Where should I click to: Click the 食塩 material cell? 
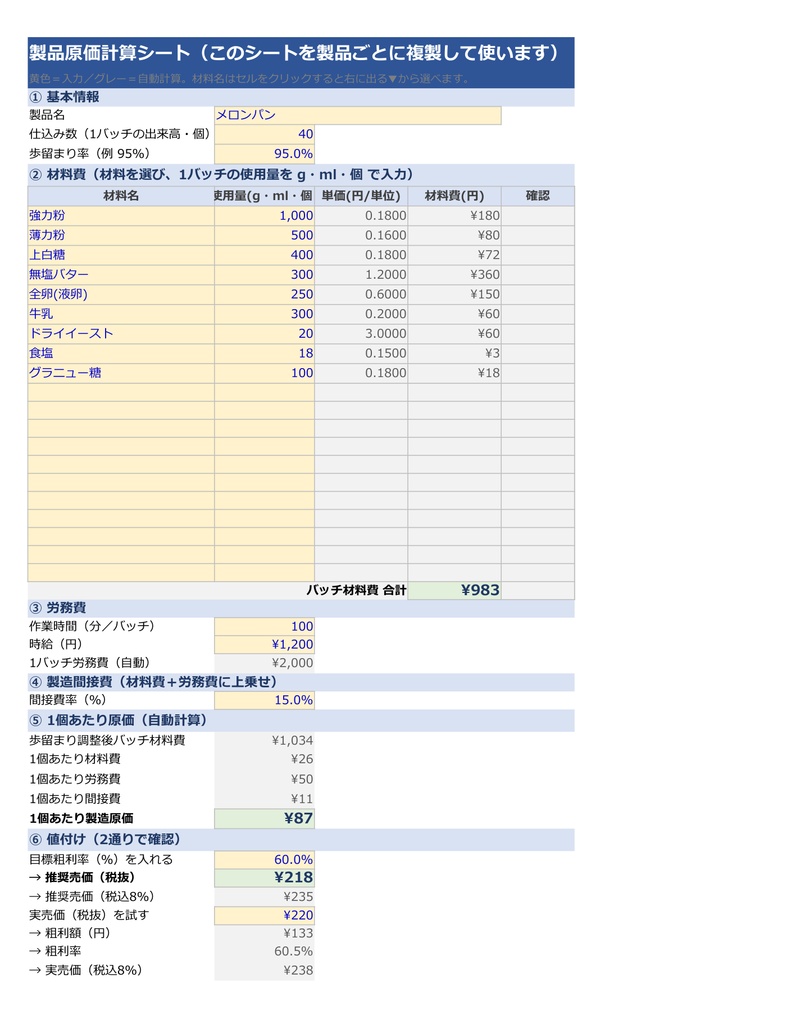pos(121,353)
